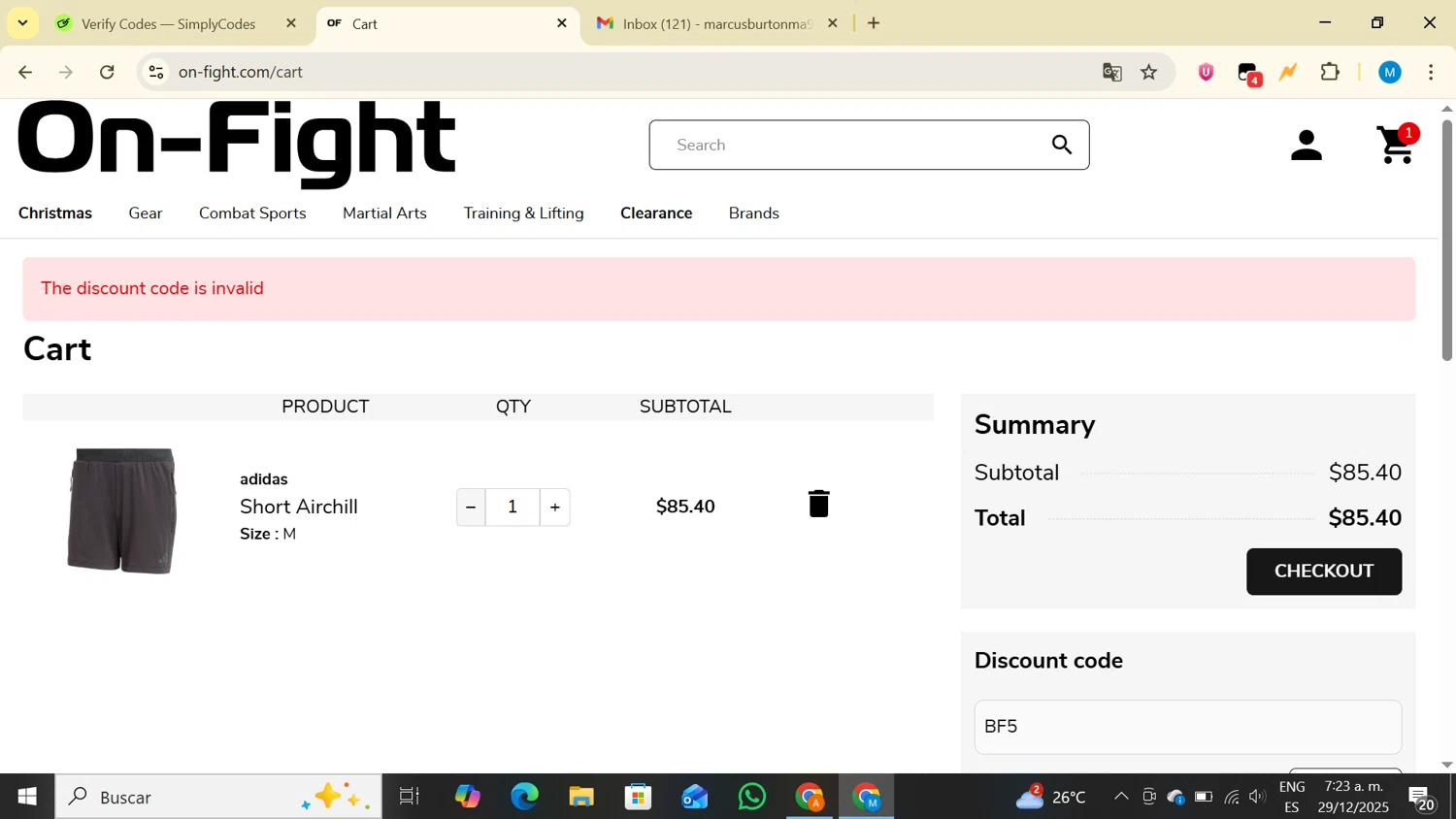
Task: Open the tab search dropdown arrow
Action: pyautogui.click(x=22, y=22)
